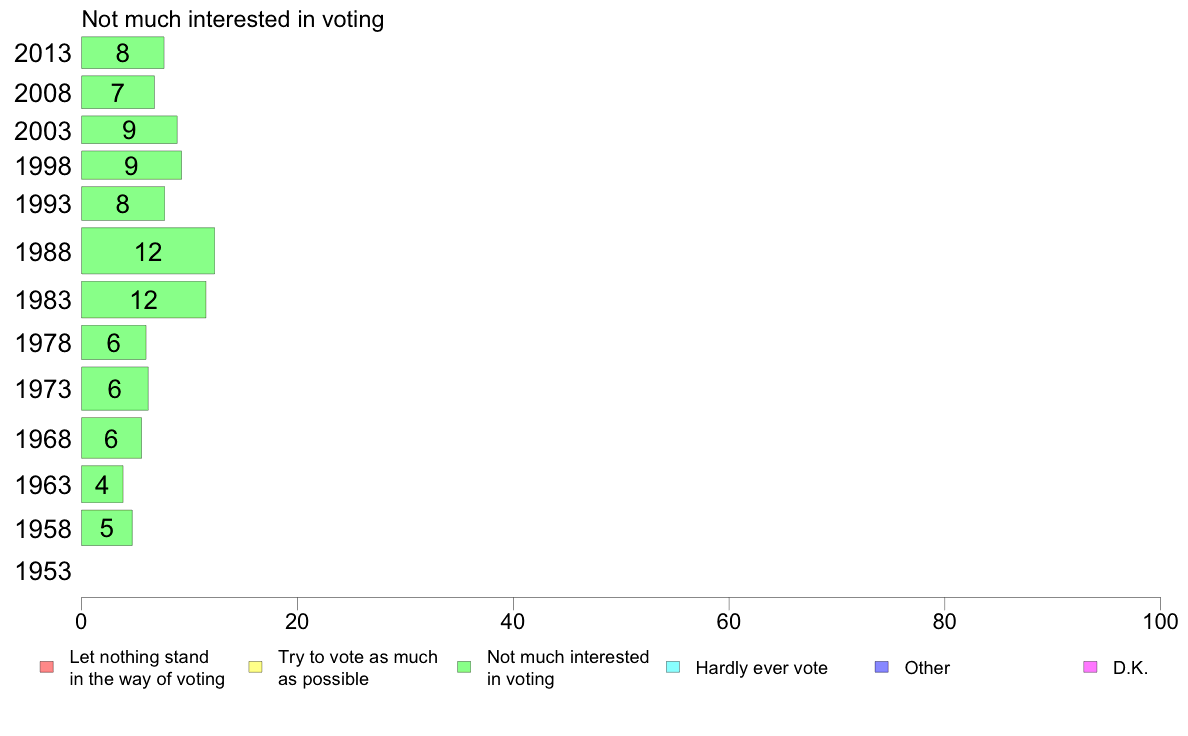Click the 'Not much interested in voting' chart title
1188x736 pixels.
[x=233, y=19]
